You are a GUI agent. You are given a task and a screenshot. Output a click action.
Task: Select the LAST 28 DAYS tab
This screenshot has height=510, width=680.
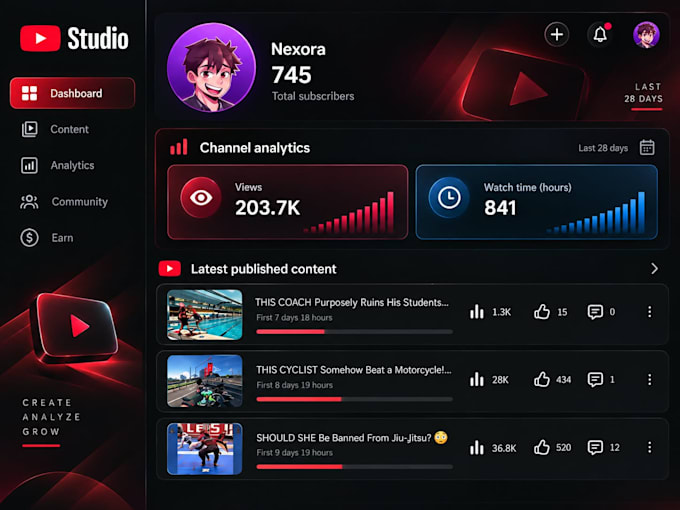[644, 93]
